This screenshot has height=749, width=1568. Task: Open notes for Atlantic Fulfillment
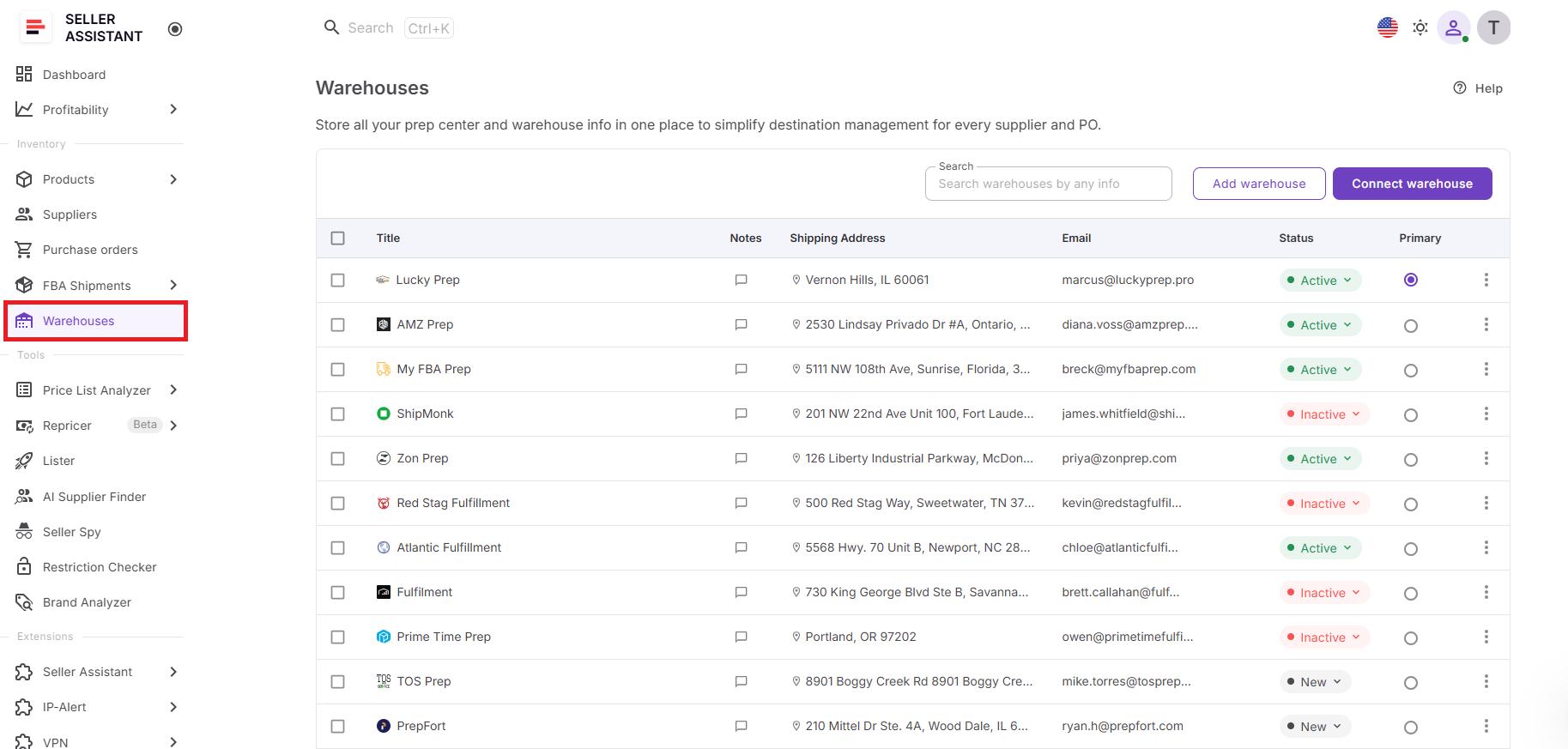pos(742,547)
